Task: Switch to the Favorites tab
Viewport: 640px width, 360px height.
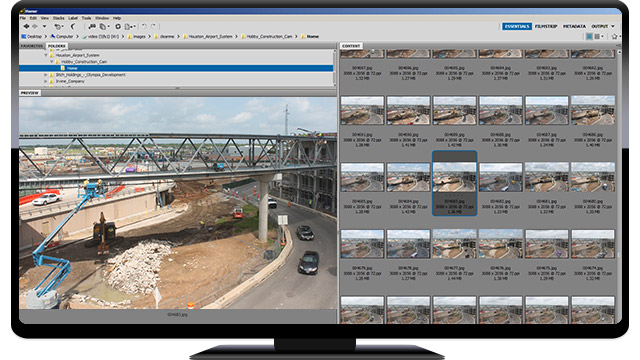Action: [x=32, y=46]
